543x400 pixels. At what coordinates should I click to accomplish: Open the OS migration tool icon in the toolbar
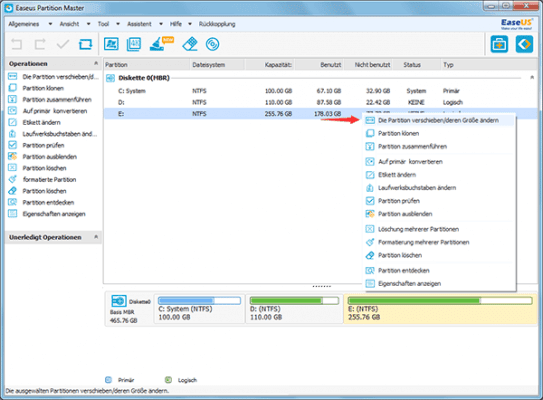coord(111,44)
